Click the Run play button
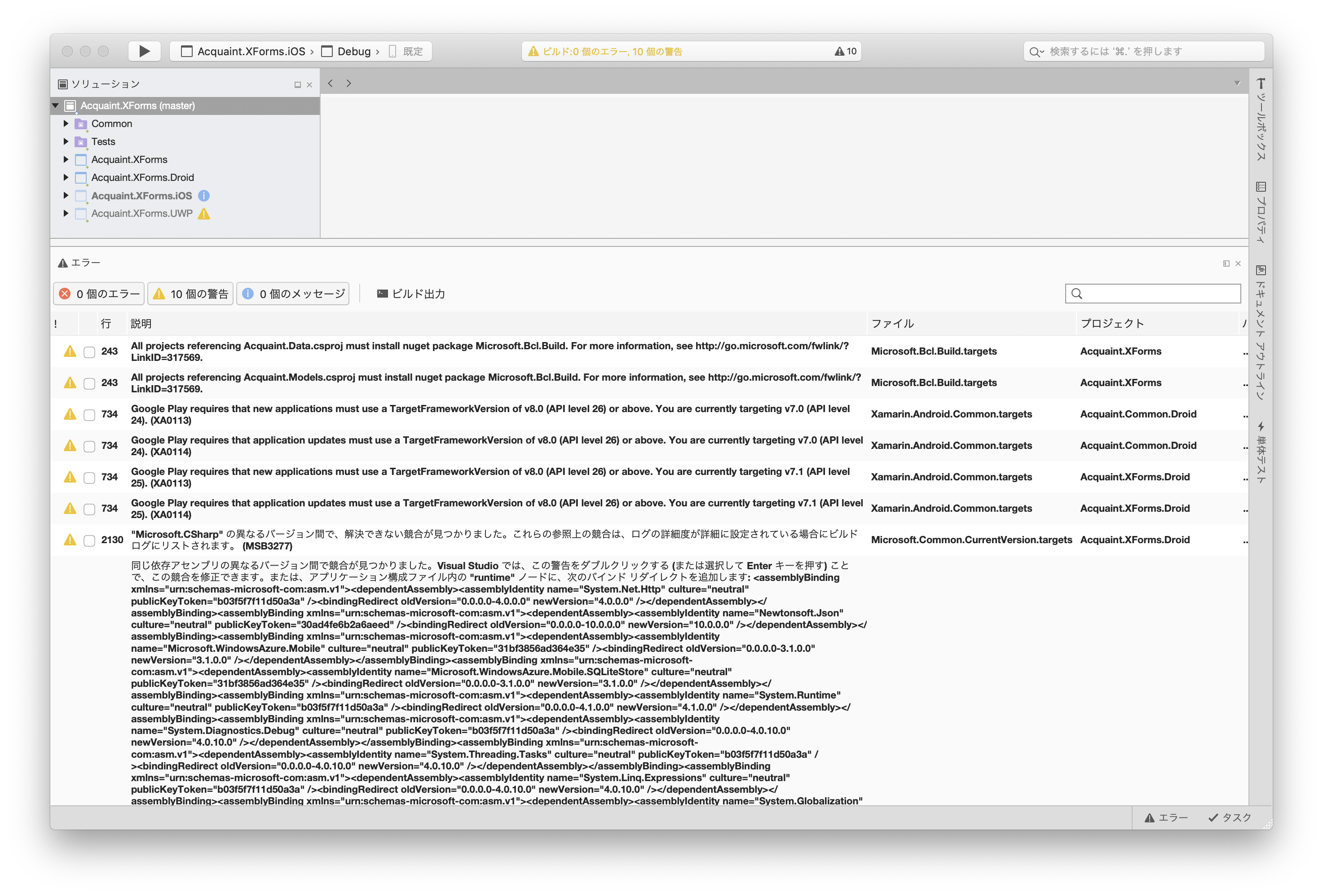This screenshot has width=1323, height=896. (x=144, y=51)
